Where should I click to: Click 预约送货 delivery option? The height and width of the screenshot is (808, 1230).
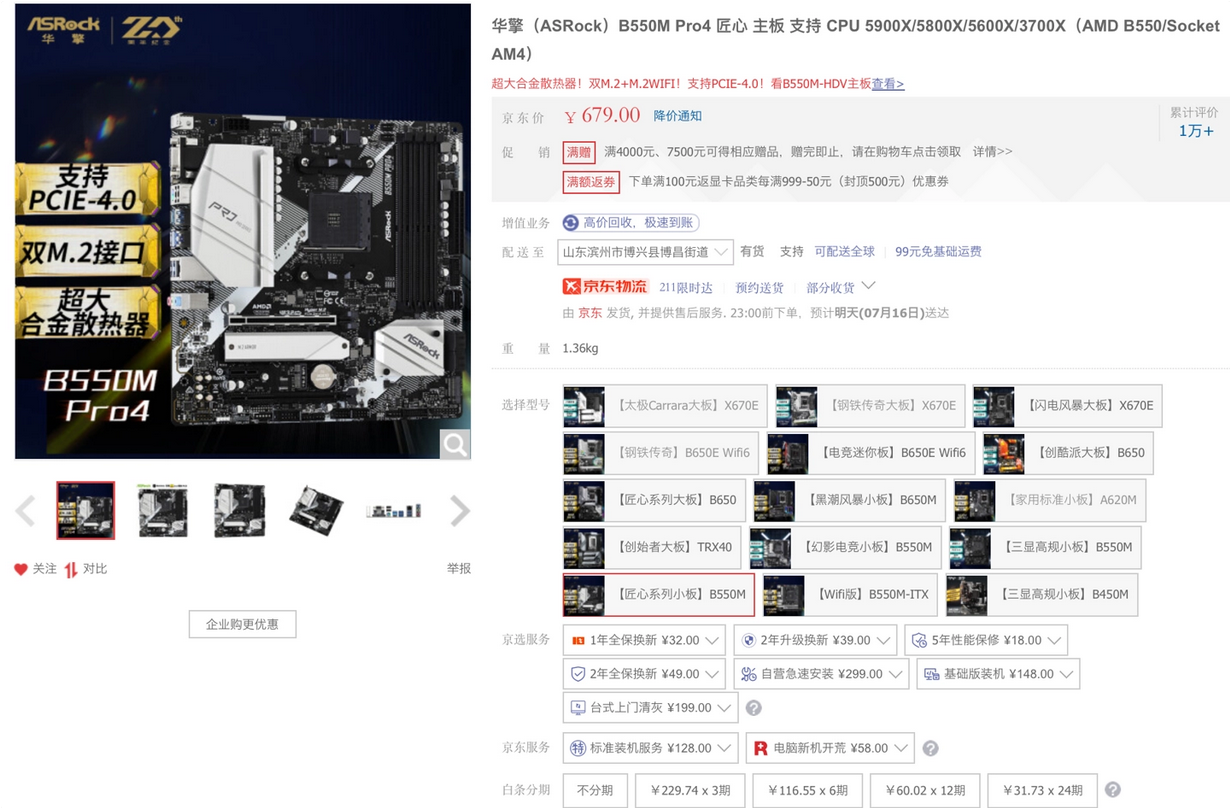(760, 288)
